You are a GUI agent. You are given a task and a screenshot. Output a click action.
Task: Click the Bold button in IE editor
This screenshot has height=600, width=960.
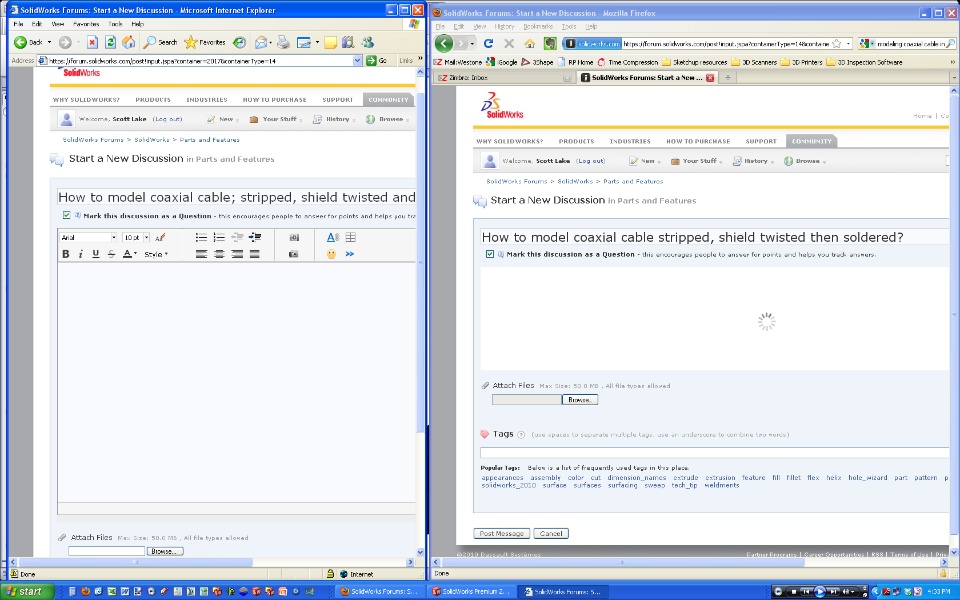pyautogui.click(x=66, y=254)
